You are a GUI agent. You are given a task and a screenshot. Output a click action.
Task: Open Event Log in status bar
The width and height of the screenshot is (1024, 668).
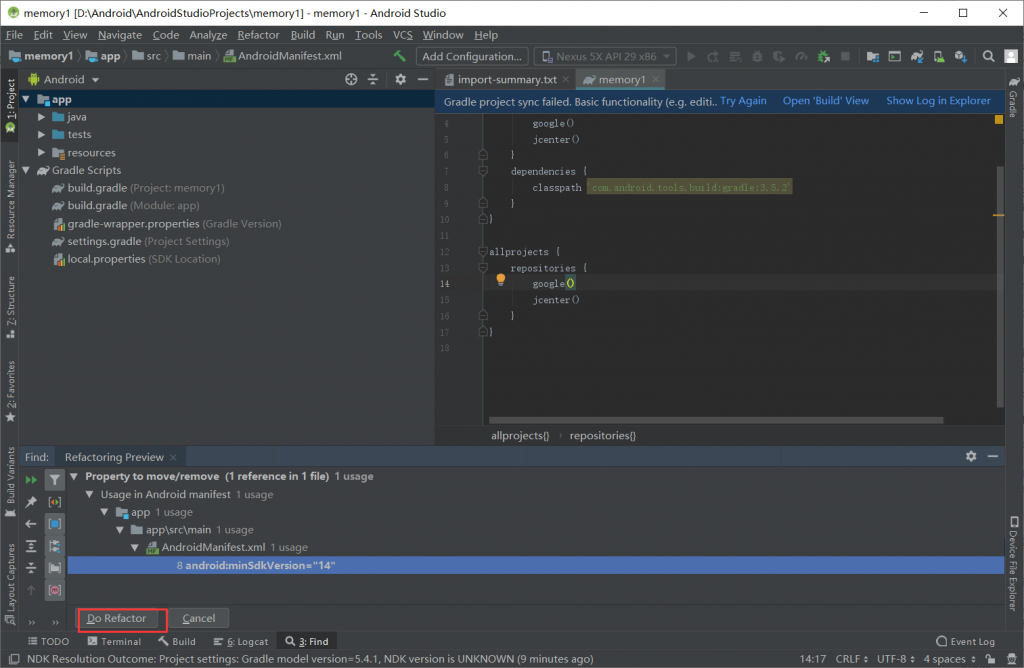[965, 642]
